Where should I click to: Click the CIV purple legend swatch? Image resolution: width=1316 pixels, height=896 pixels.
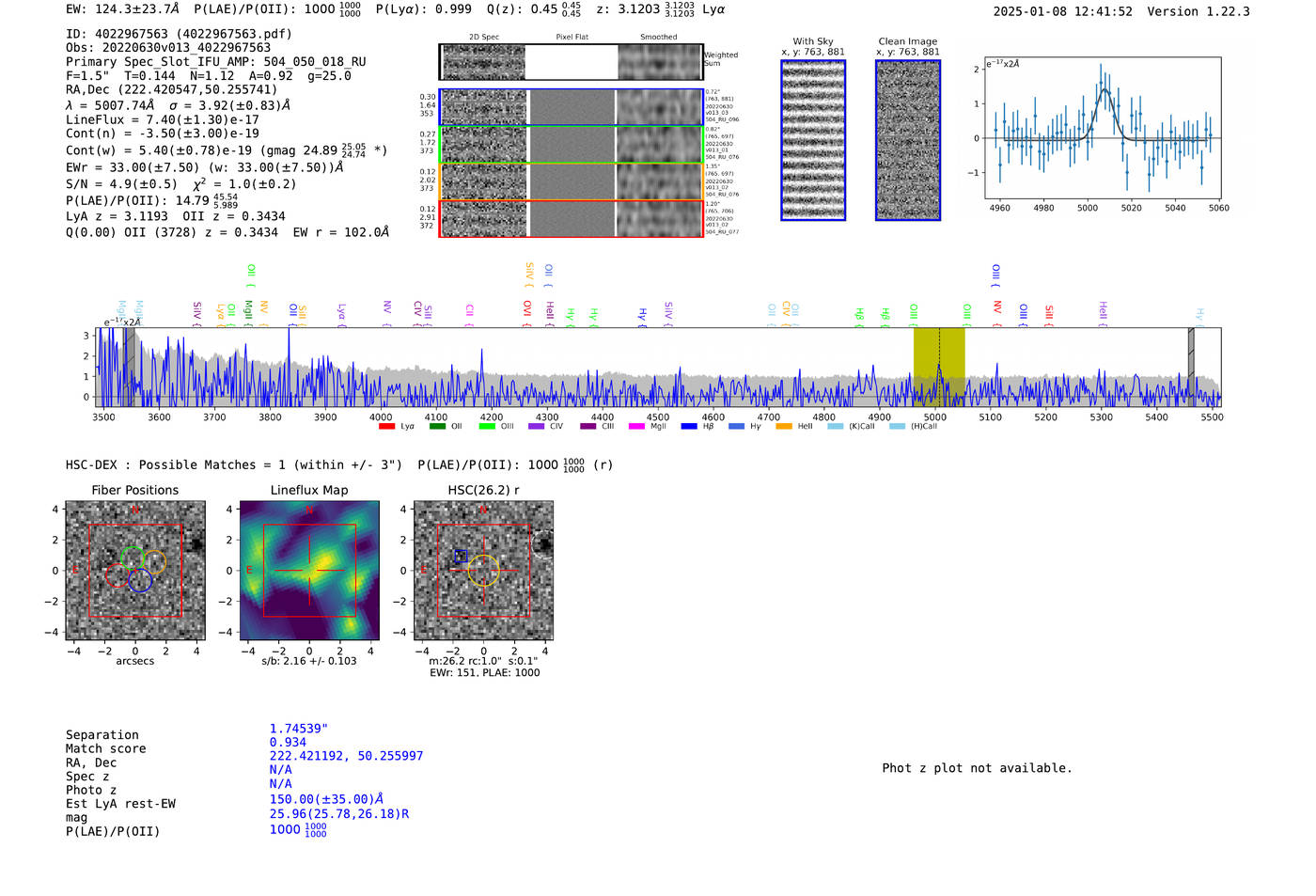tap(537, 427)
